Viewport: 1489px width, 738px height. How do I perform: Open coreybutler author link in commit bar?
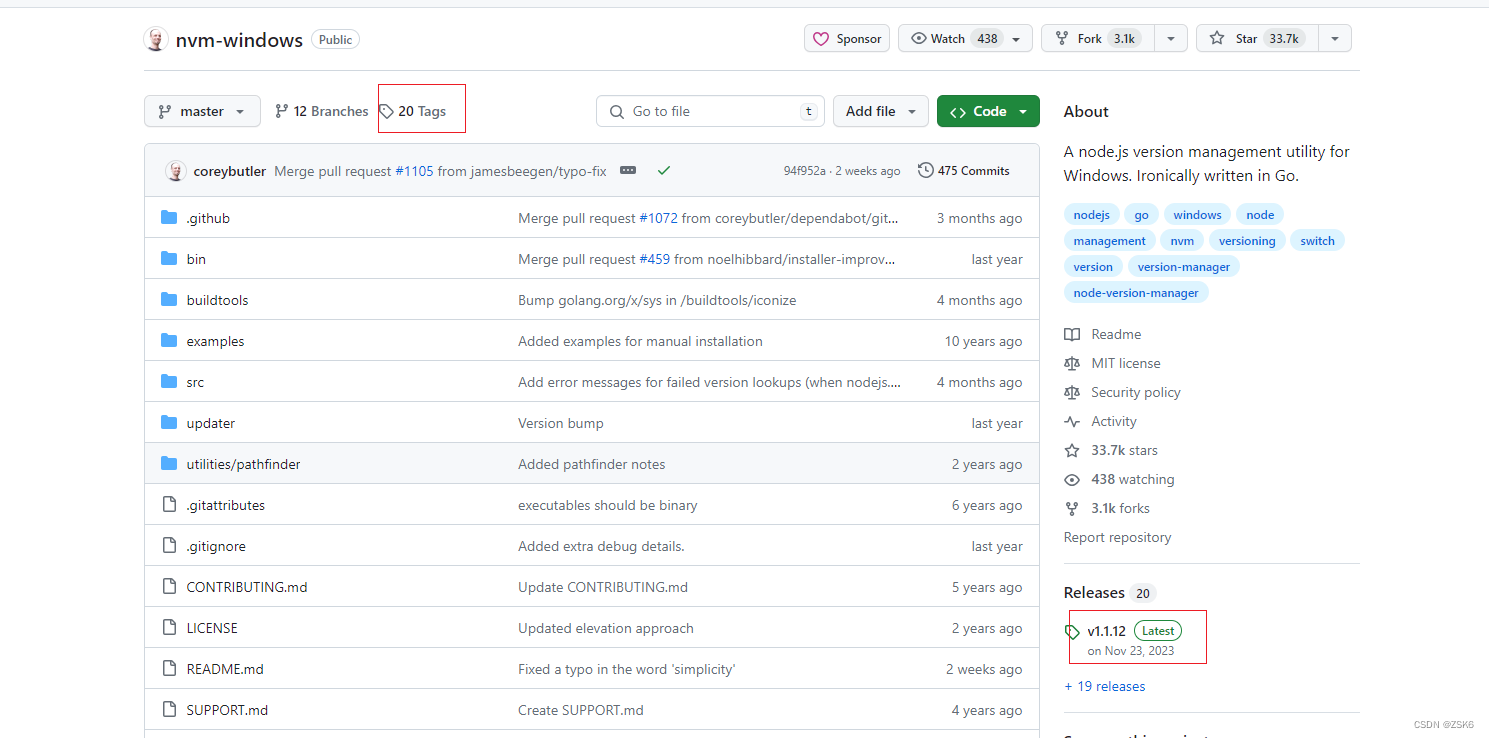point(230,171)
